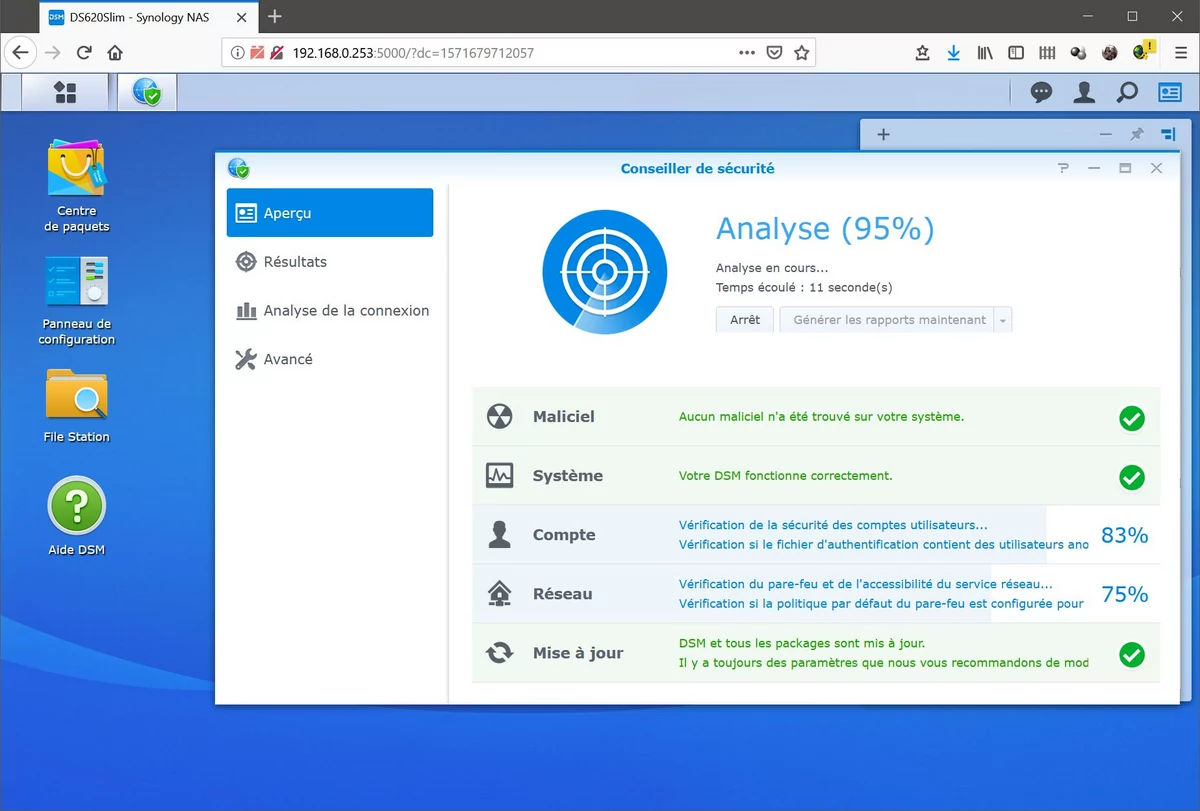Select Aperçu in the sidebar

[330, 213]
